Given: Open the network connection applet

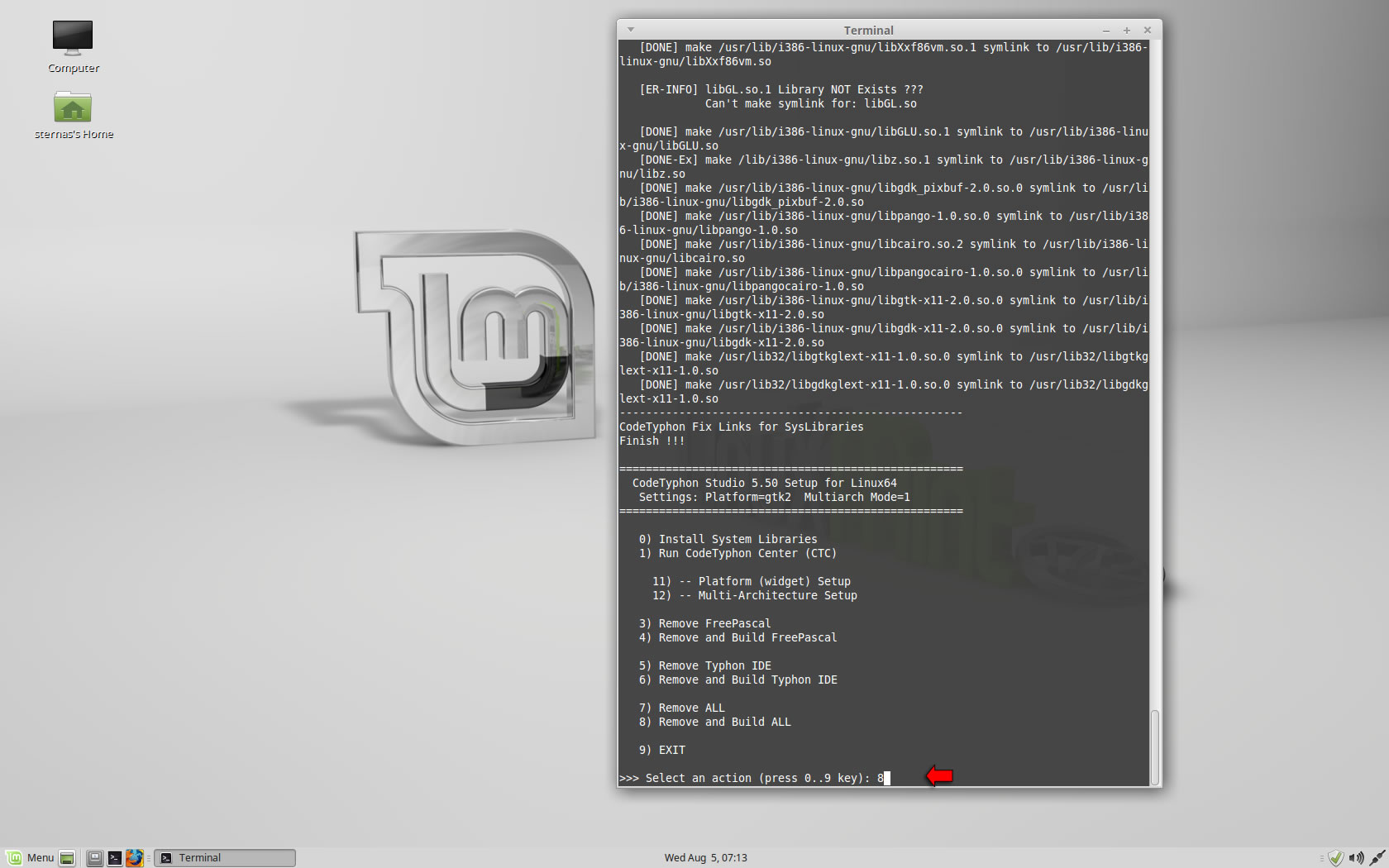Looking at the screenshot, I should click(x=1377, y=858).
